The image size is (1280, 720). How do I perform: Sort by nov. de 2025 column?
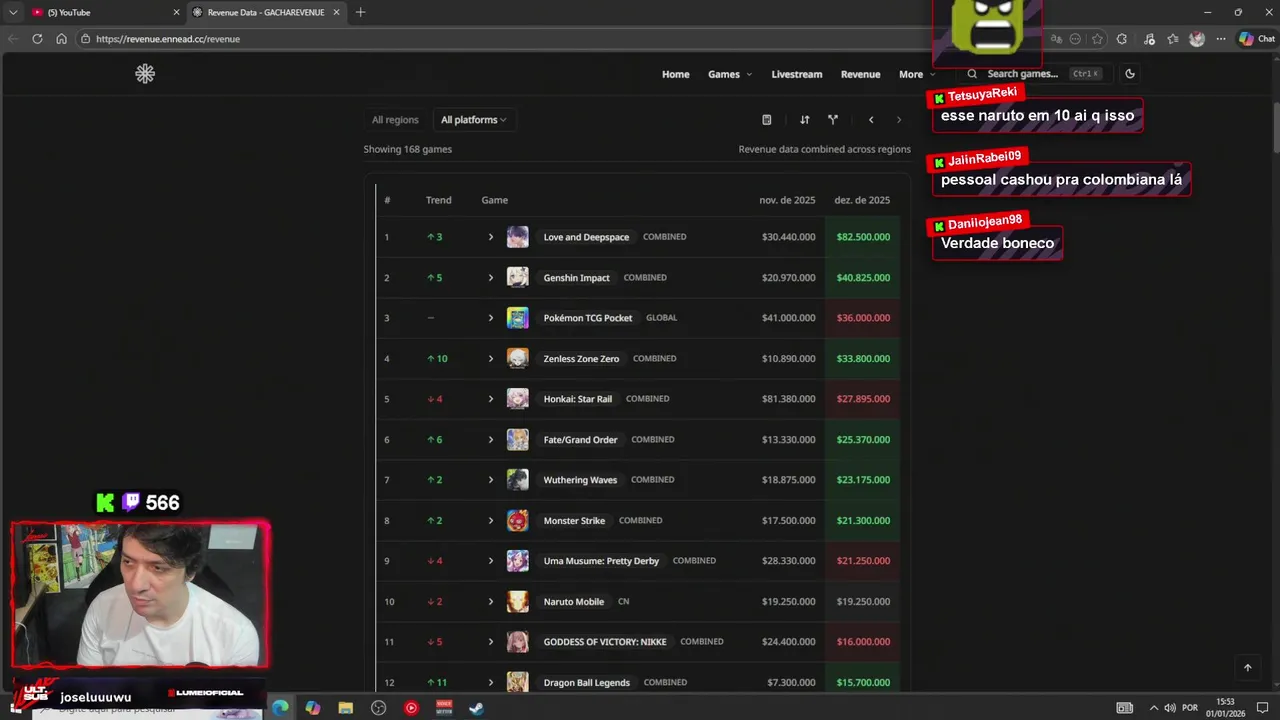tap(787, 200)
